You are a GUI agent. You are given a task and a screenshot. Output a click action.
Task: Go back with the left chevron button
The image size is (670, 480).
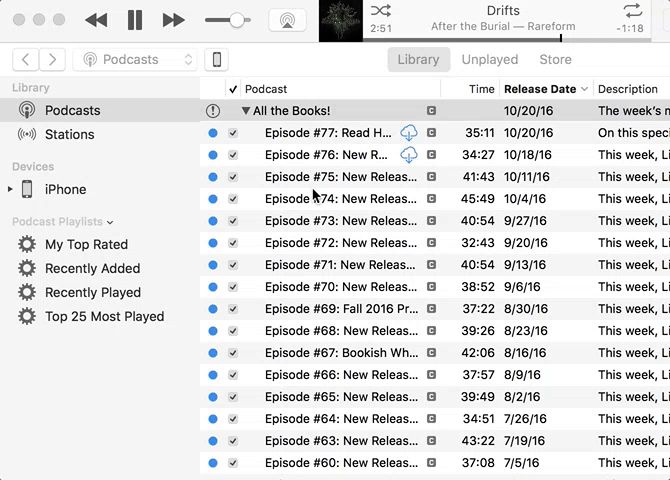pyautogui.click(x=26, y=59)
